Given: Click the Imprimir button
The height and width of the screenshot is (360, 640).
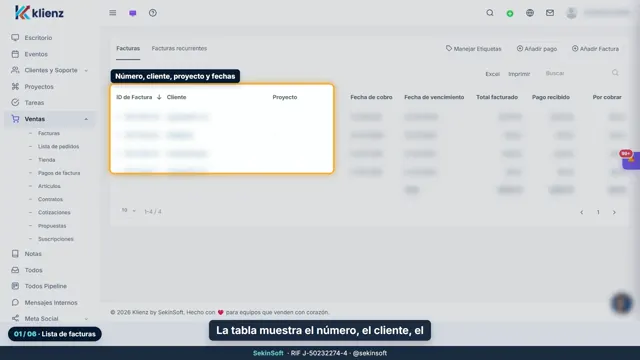Looking at the screenshot, I should pyautogui.click(x=519, y=74).
